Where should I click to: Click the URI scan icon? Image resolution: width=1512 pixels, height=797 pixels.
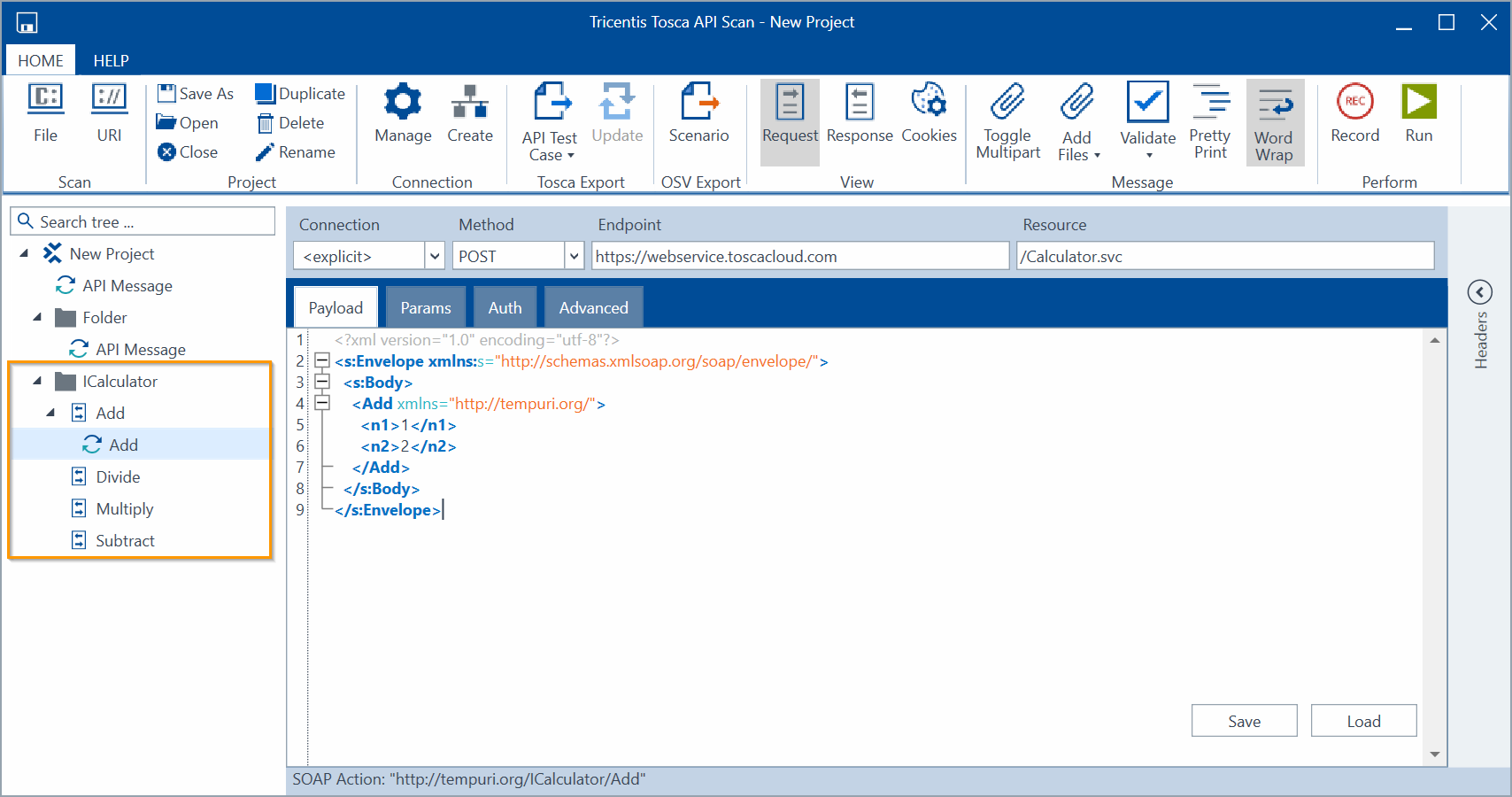[x=110, y=99]
